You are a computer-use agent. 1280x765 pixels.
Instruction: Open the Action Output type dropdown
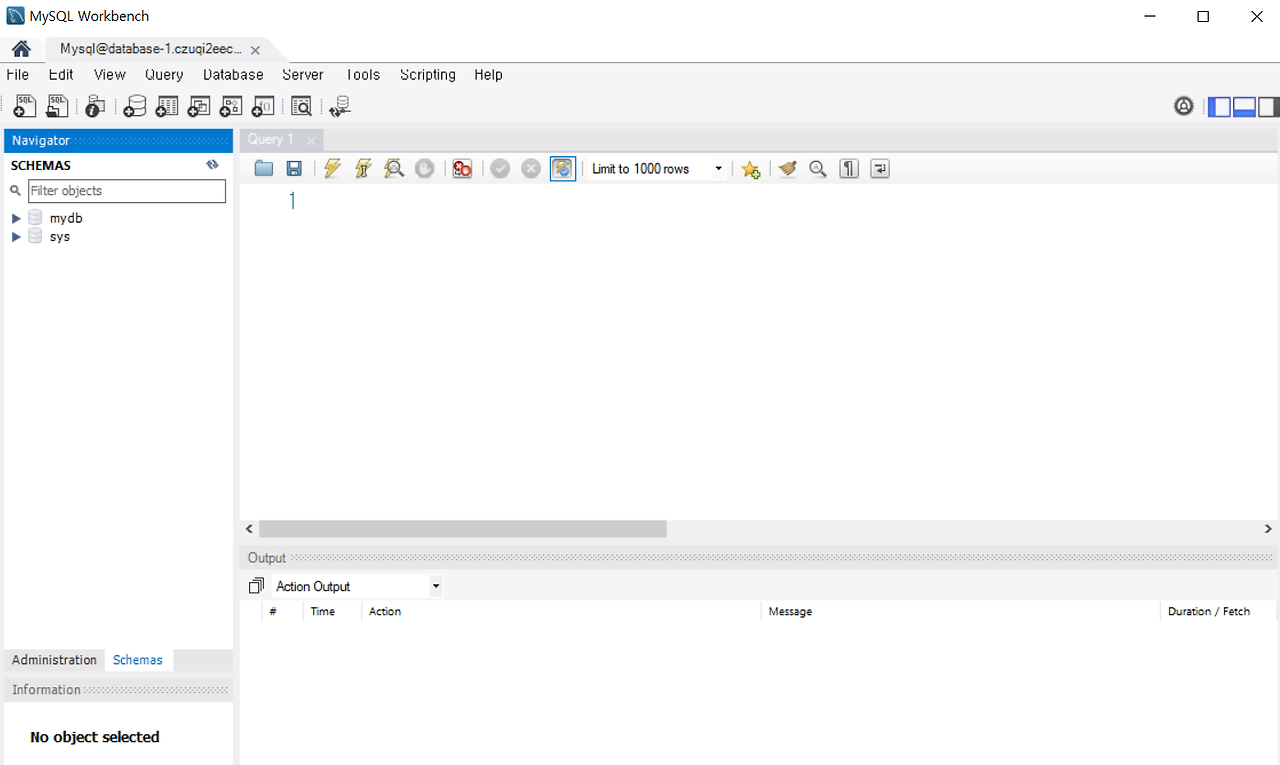(x=435, y=586)
